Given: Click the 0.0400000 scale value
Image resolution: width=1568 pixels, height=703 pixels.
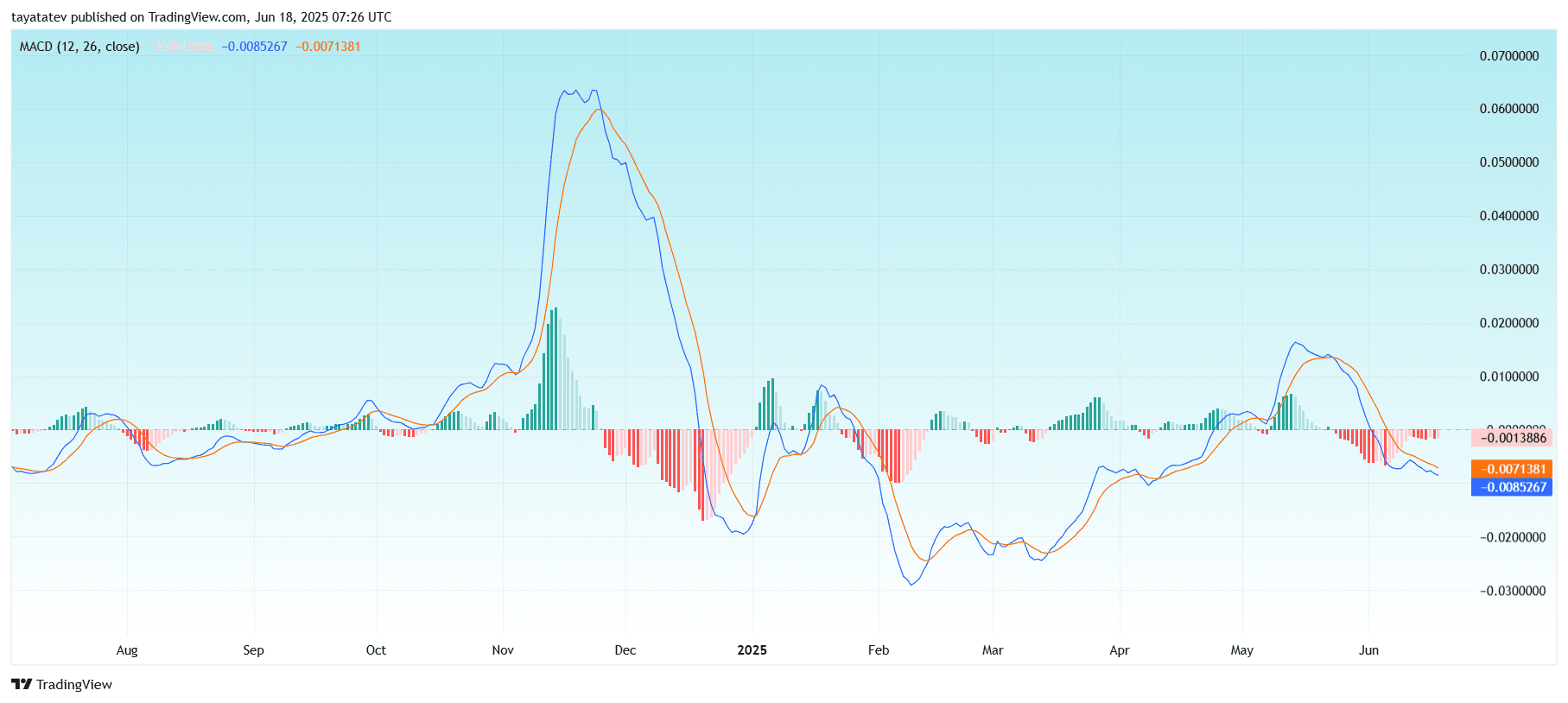Looking at the screenshot, I should tap(1509, 216).
